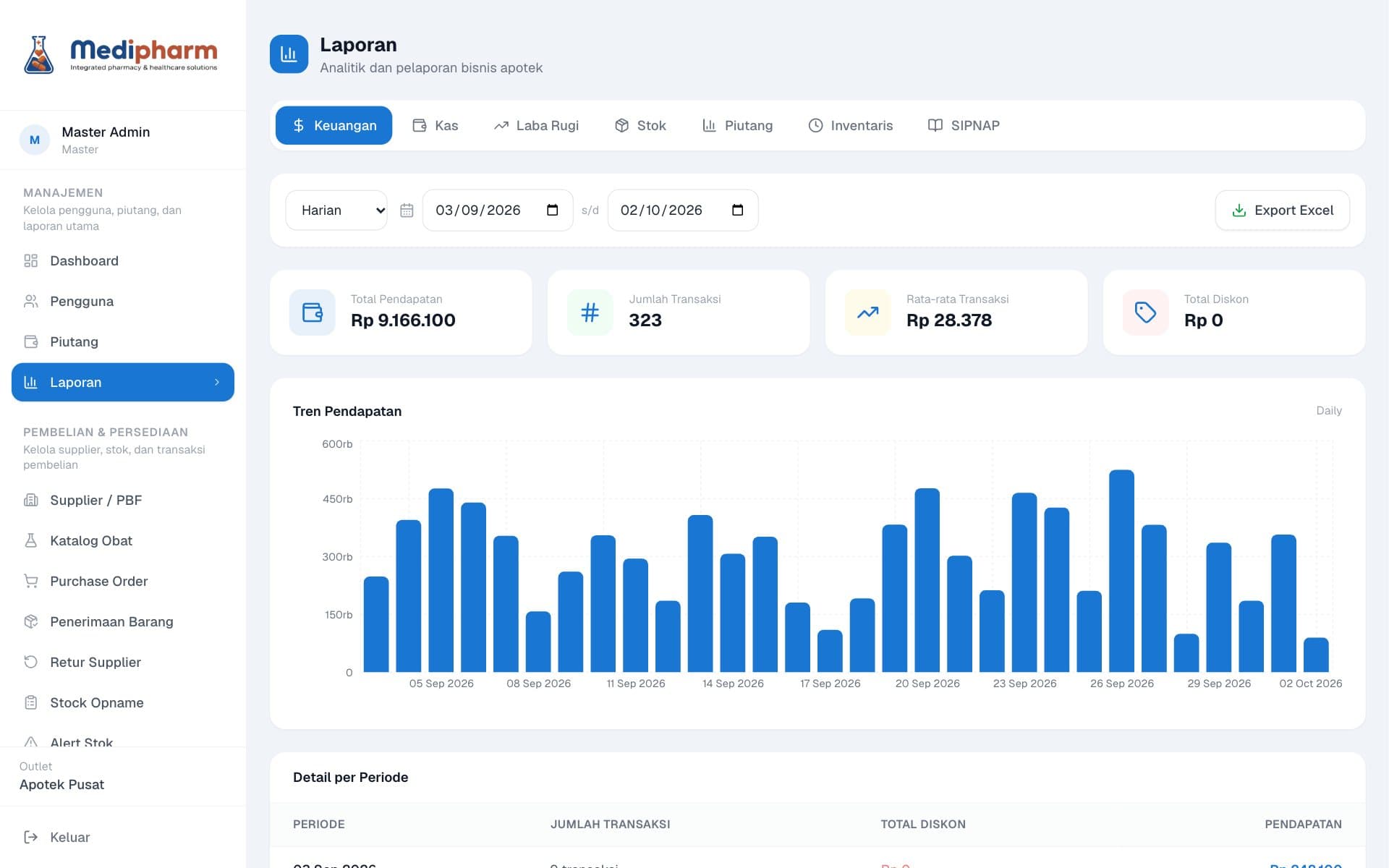Screen dimensions: 1389x868
Task: Select the Inventaris tab
Action: click(851, 125)
